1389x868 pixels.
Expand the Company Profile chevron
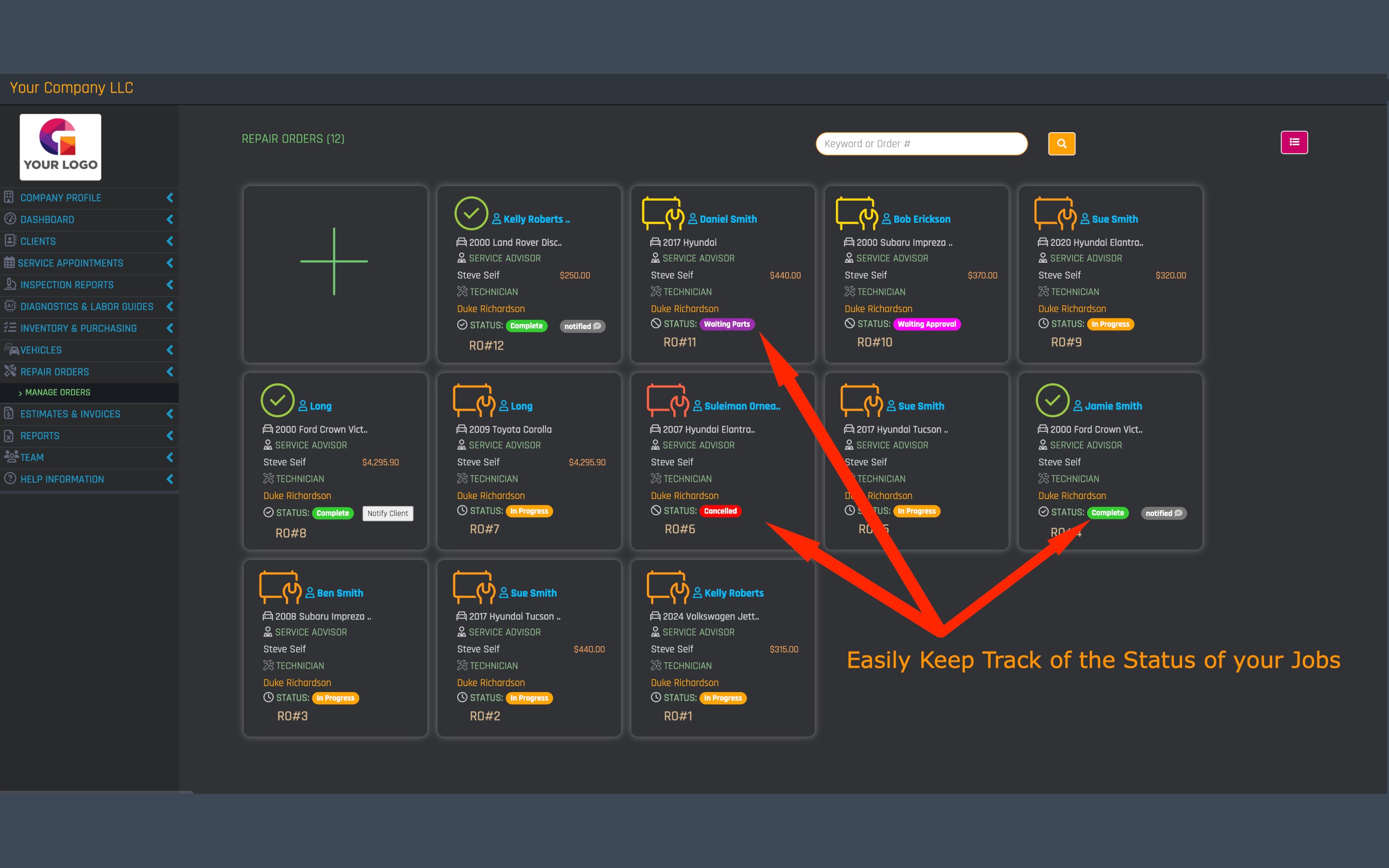click(169, 198)
